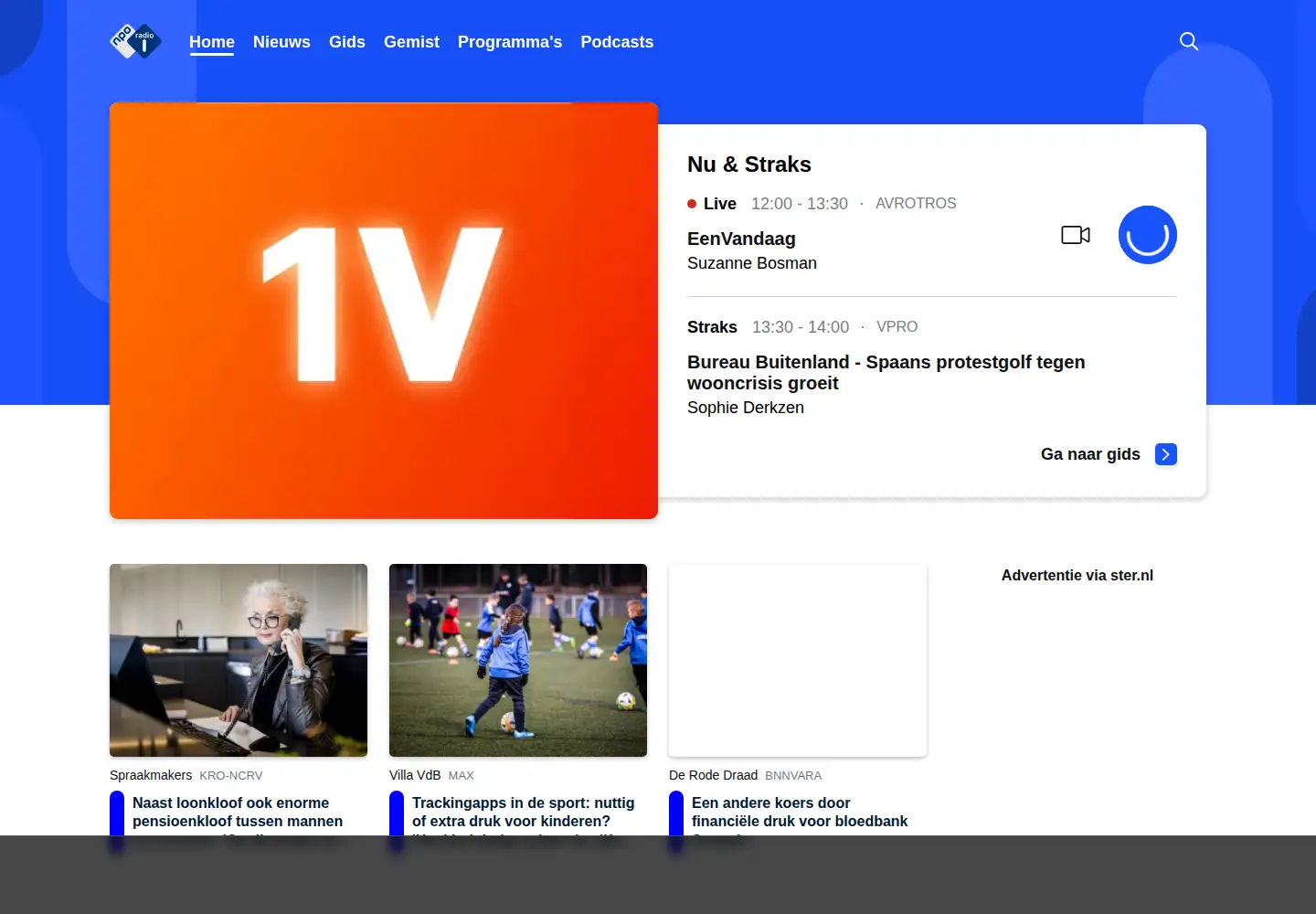This screenshot has width=1316, height=914.
Task: Open the Gids menu item
Action: pyautogui.click(x=347, y=42)
